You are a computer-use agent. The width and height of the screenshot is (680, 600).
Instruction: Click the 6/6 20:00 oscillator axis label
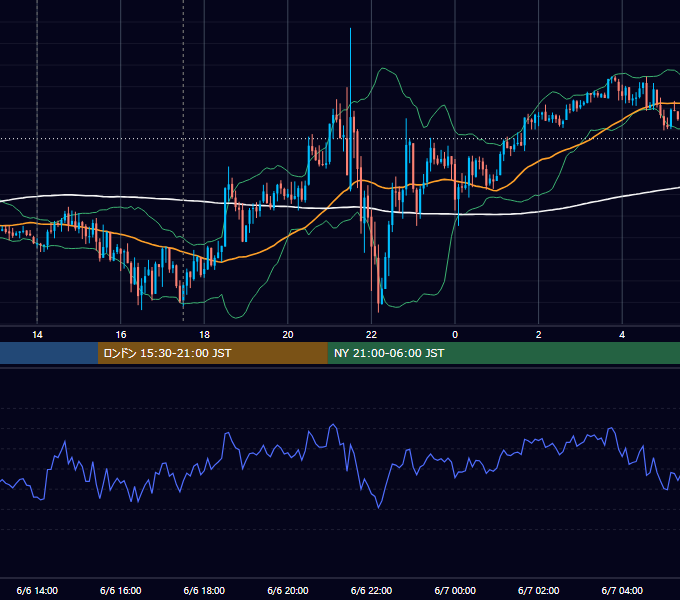[288, 590]
